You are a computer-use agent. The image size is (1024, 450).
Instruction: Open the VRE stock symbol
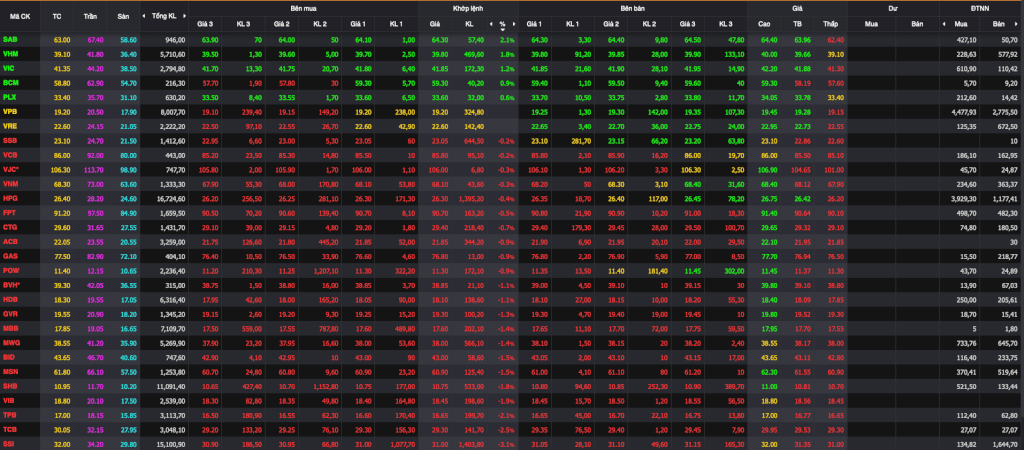point(10,125)
